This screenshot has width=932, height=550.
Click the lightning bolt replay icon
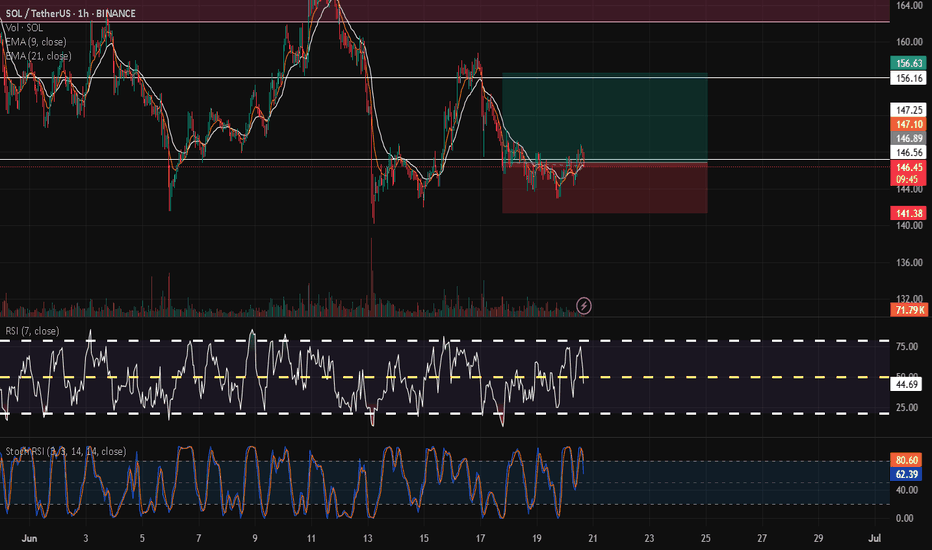584,306
